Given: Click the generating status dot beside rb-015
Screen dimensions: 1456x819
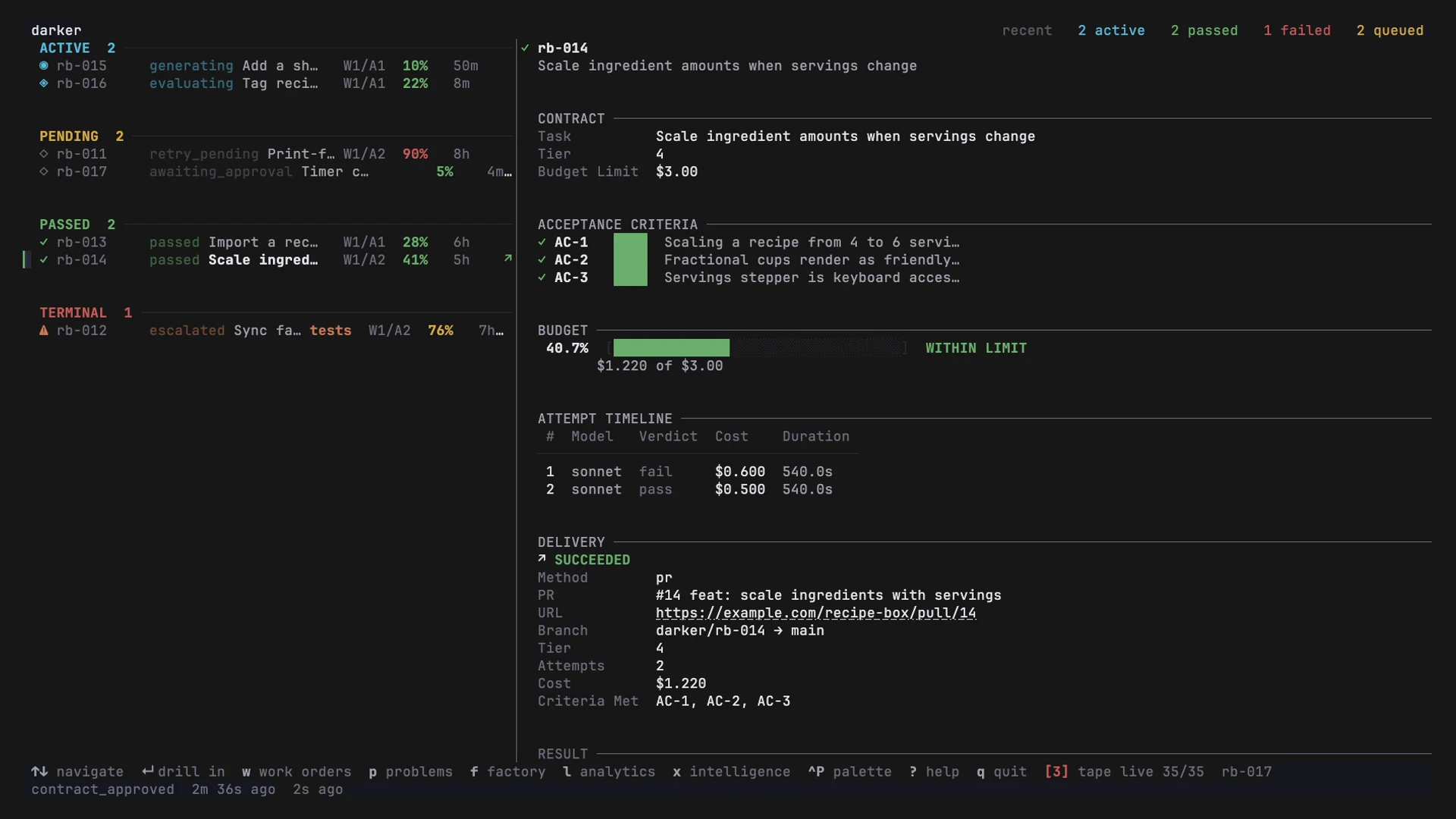Looking at the screenshot, I should pos(44,66).
